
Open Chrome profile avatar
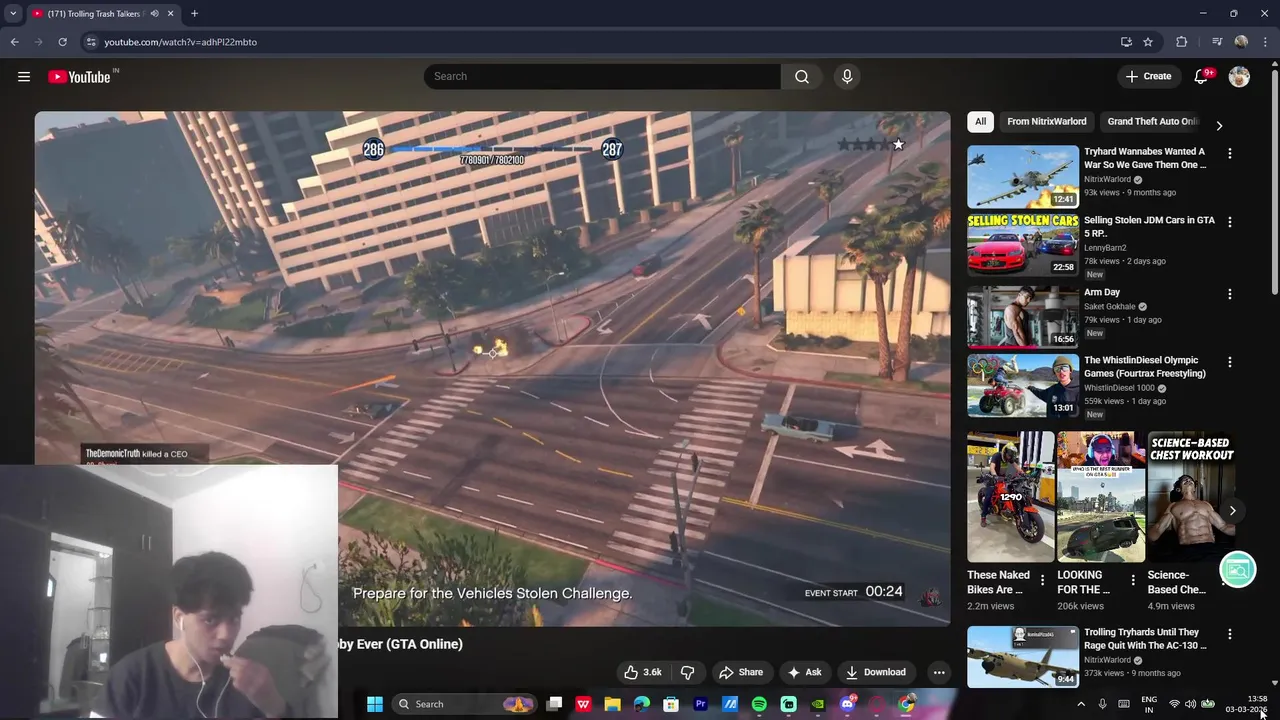[1241, 42]
